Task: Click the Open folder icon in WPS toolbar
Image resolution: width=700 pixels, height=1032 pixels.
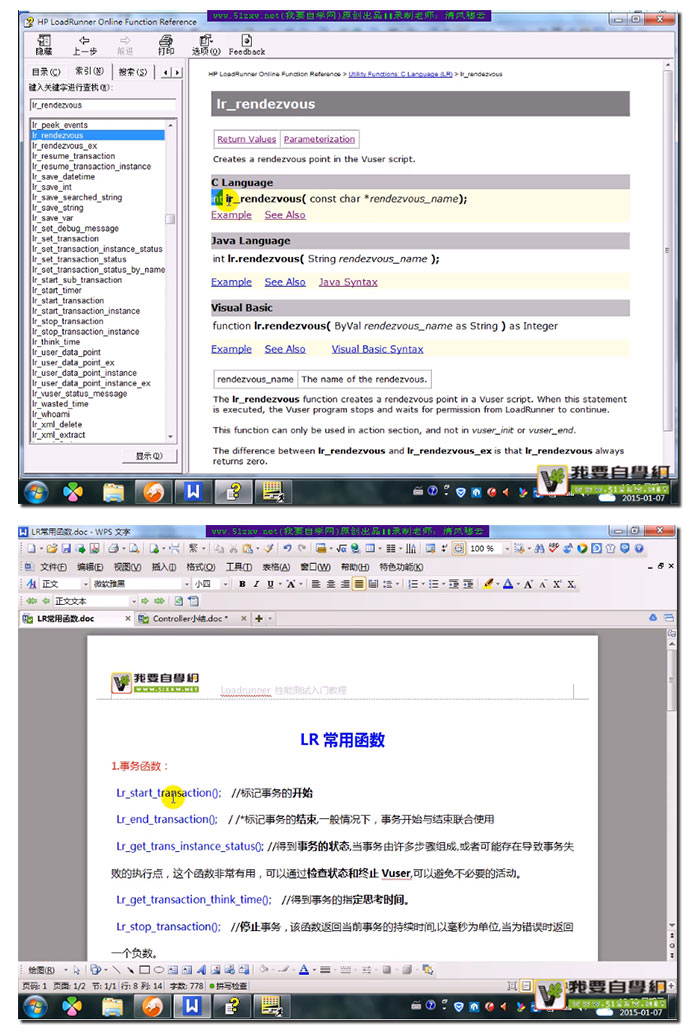Action: pos(52,548)
